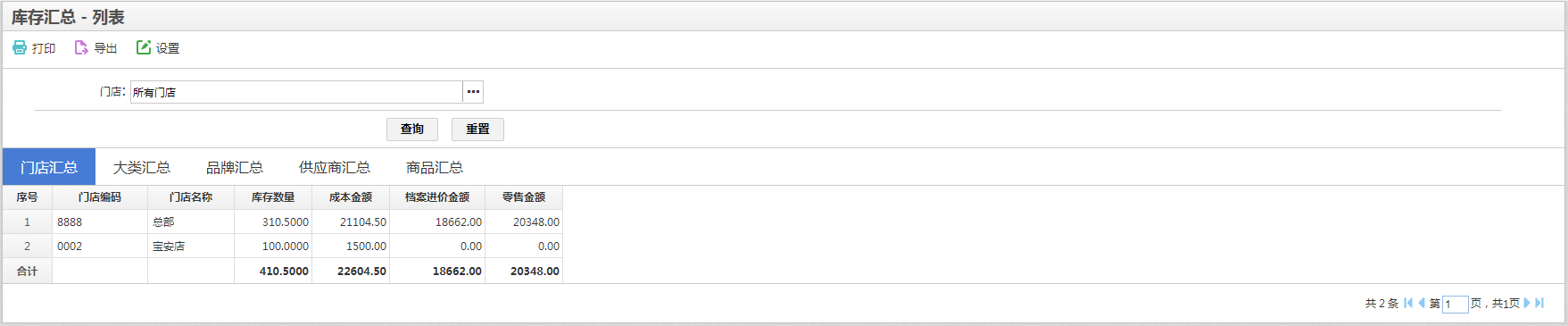The height and width of the screenshot is (326, 1568).
Task: Switch to 品牌汇总 tab
Action: pyautogui.click(x=235, y=167)
